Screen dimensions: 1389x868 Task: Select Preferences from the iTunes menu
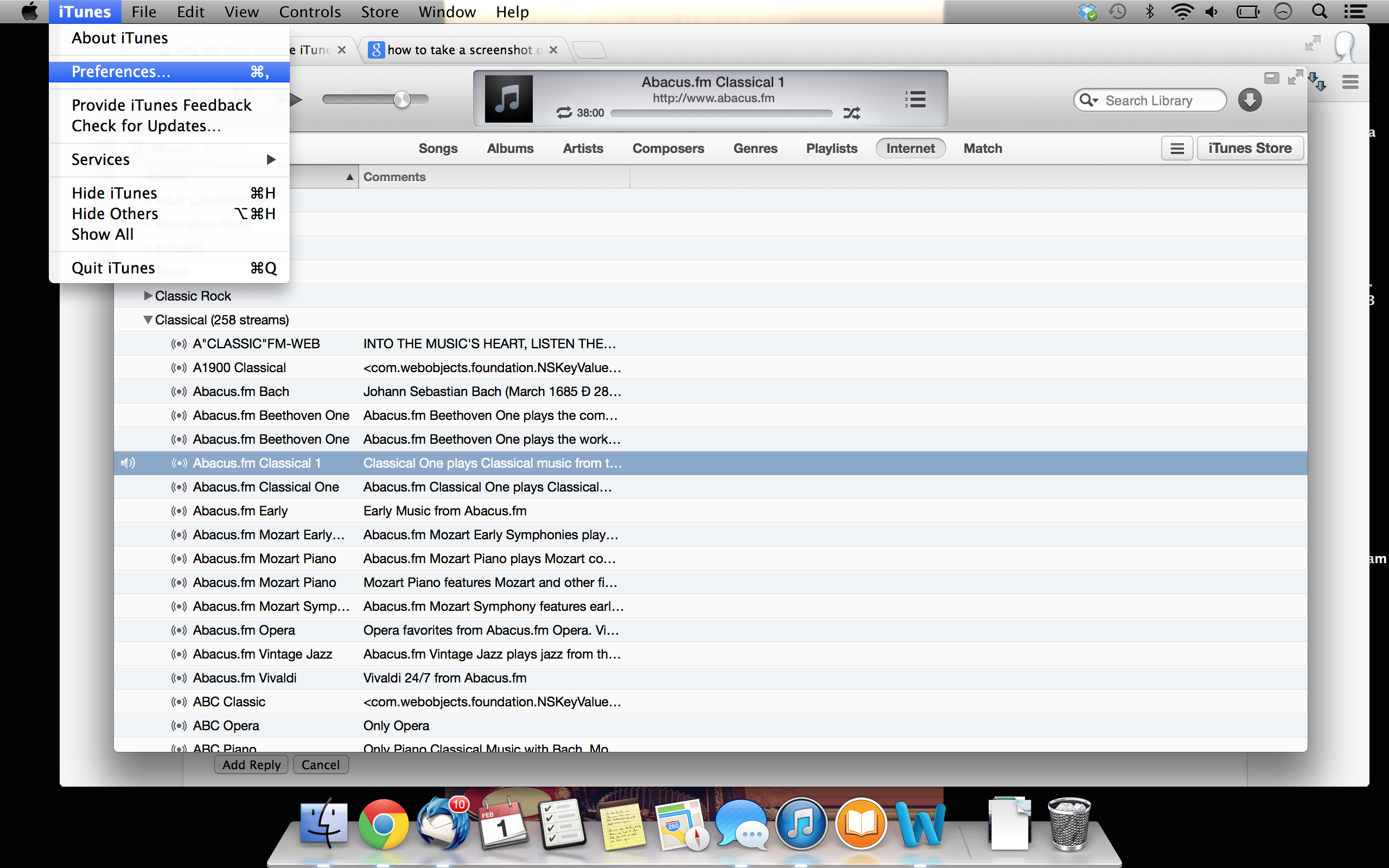[x=121, y=72]
